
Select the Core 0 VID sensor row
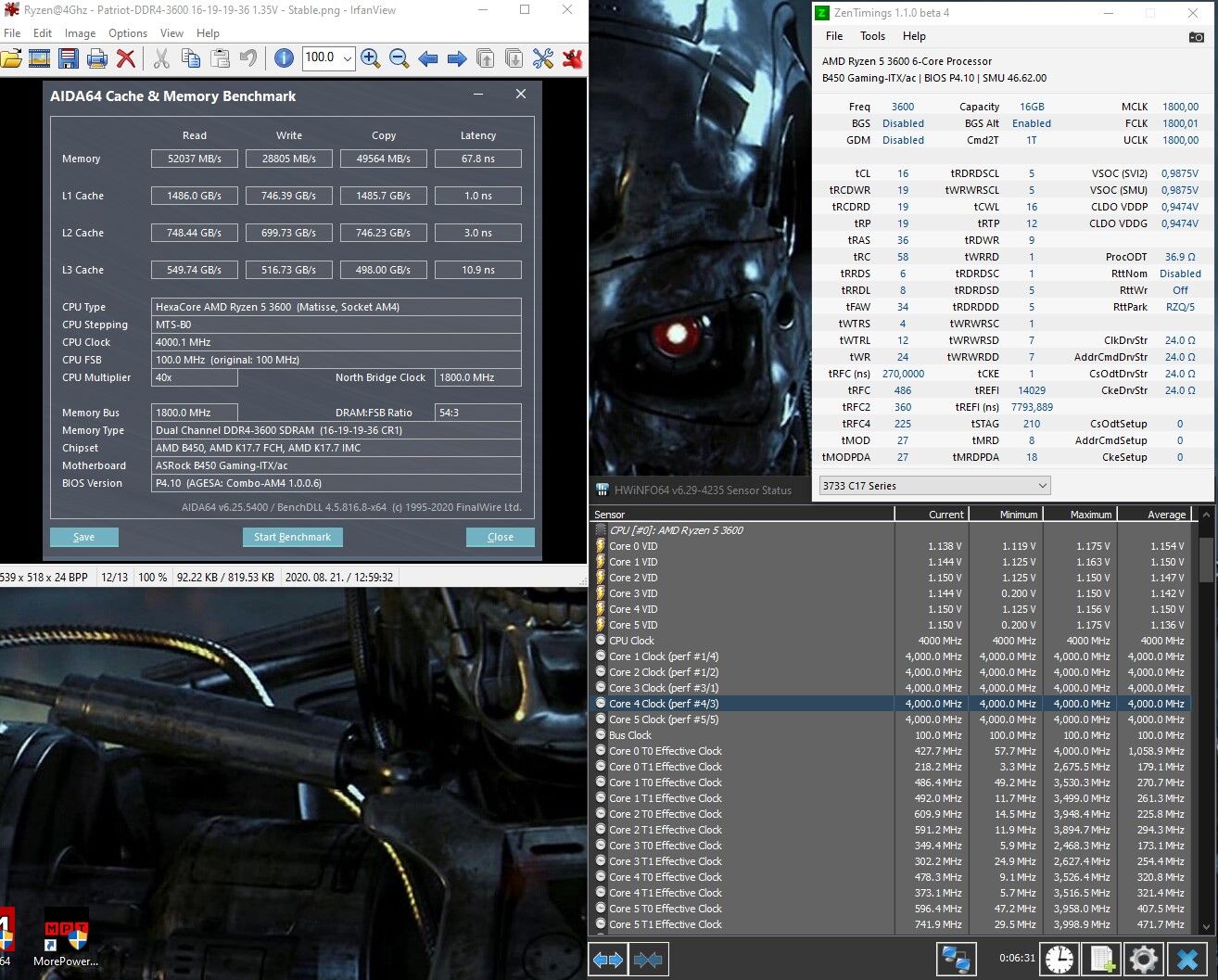pyautogui.click(x=890, y=546)
